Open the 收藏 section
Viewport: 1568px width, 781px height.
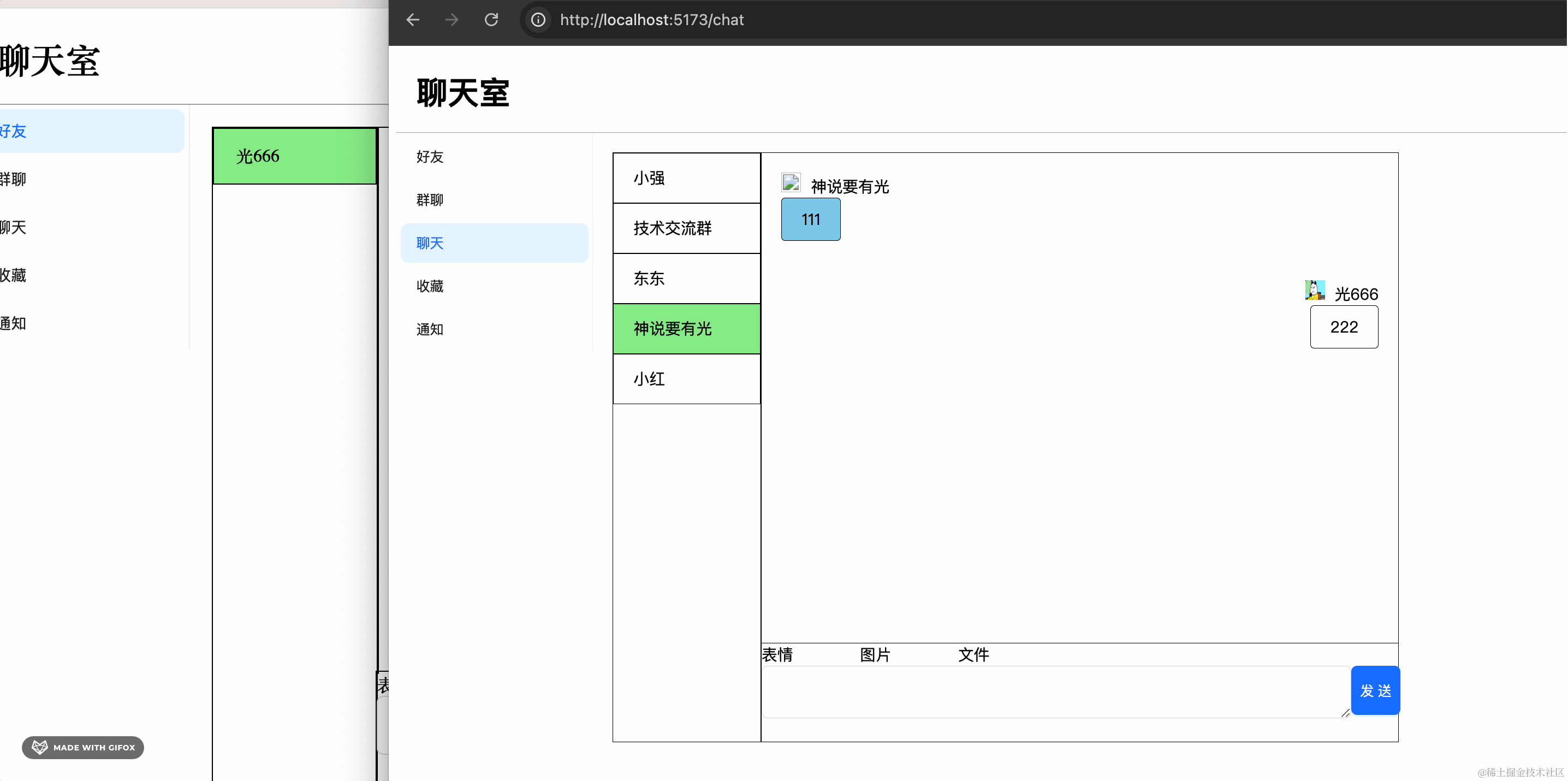pos(430,286)
